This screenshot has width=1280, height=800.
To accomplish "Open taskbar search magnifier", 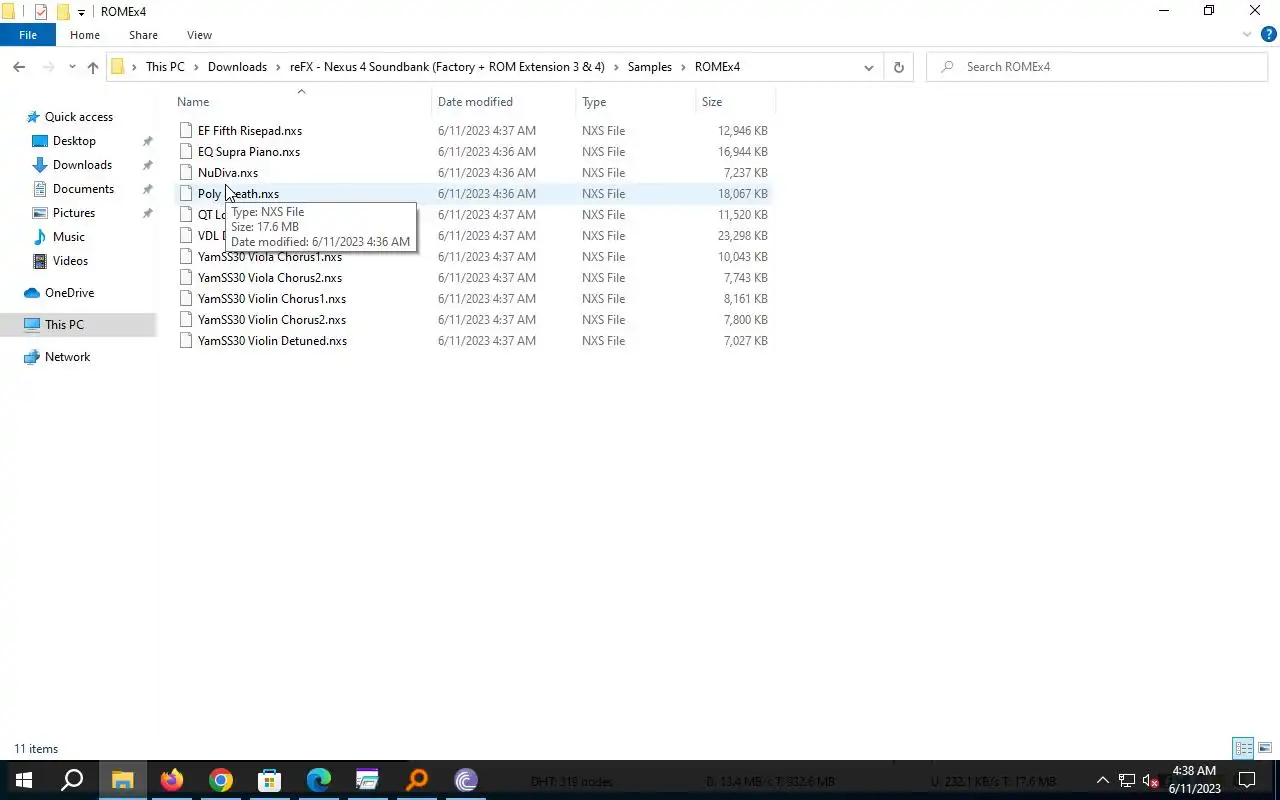I will pyautogui.click(x=72, y=780).
